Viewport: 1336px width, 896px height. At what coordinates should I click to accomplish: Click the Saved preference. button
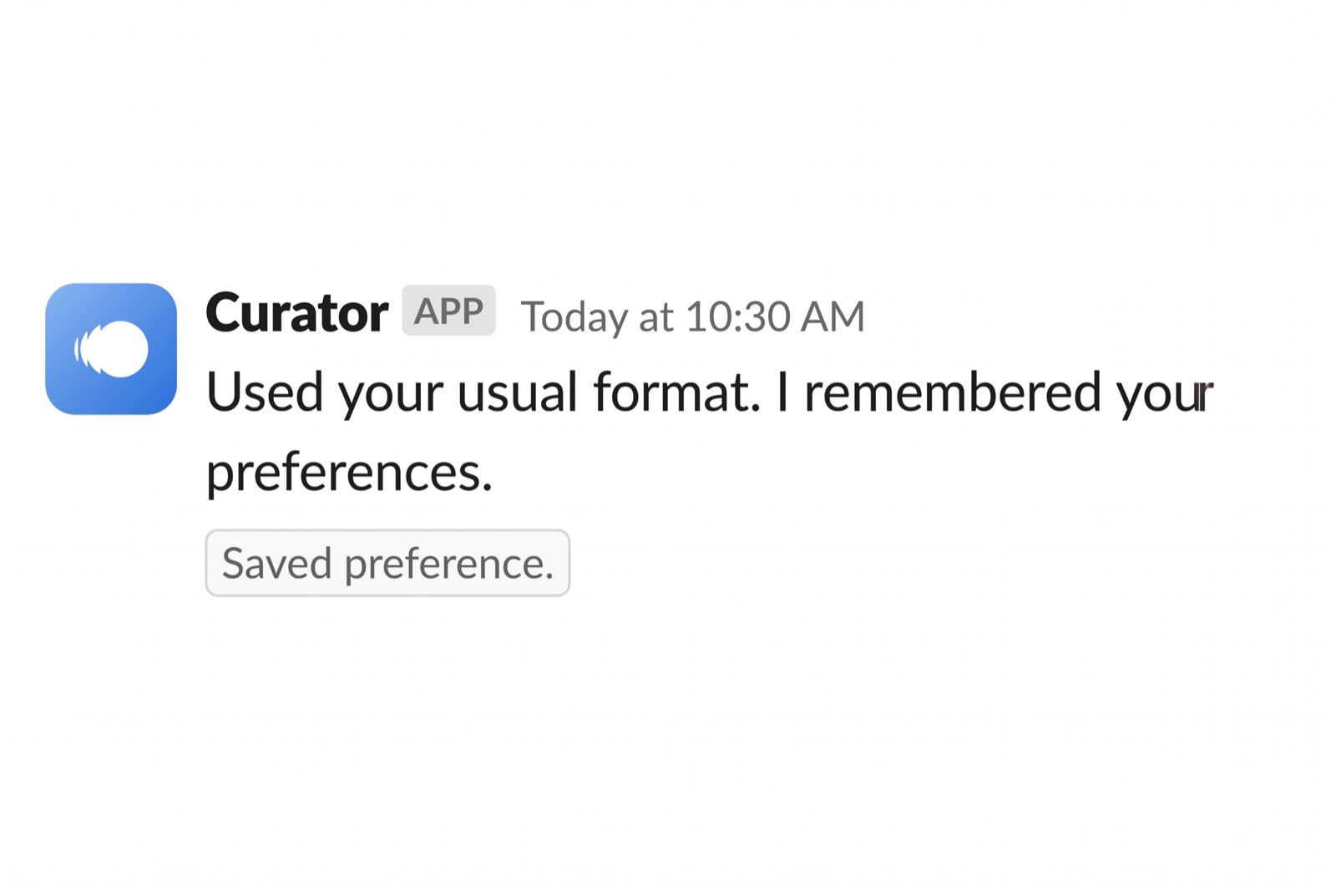(x=387, y=563)
